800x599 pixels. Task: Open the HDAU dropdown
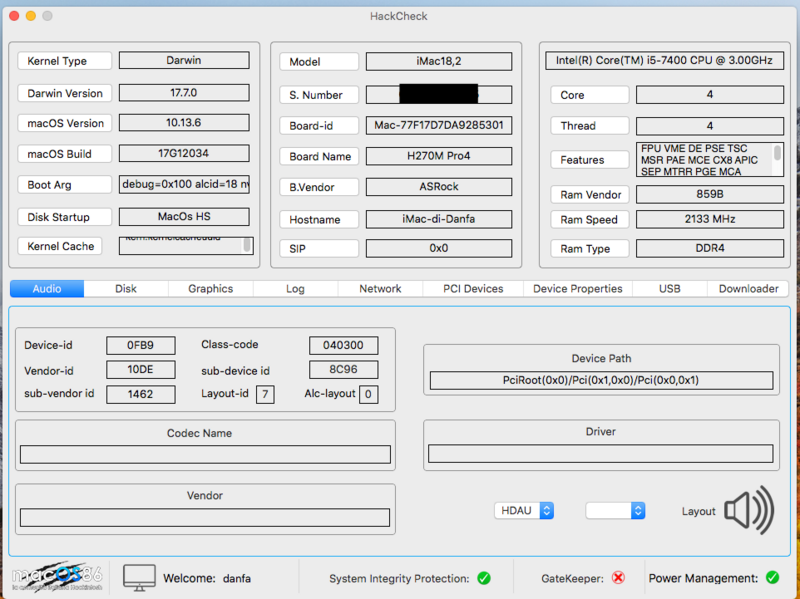(524, 511)
